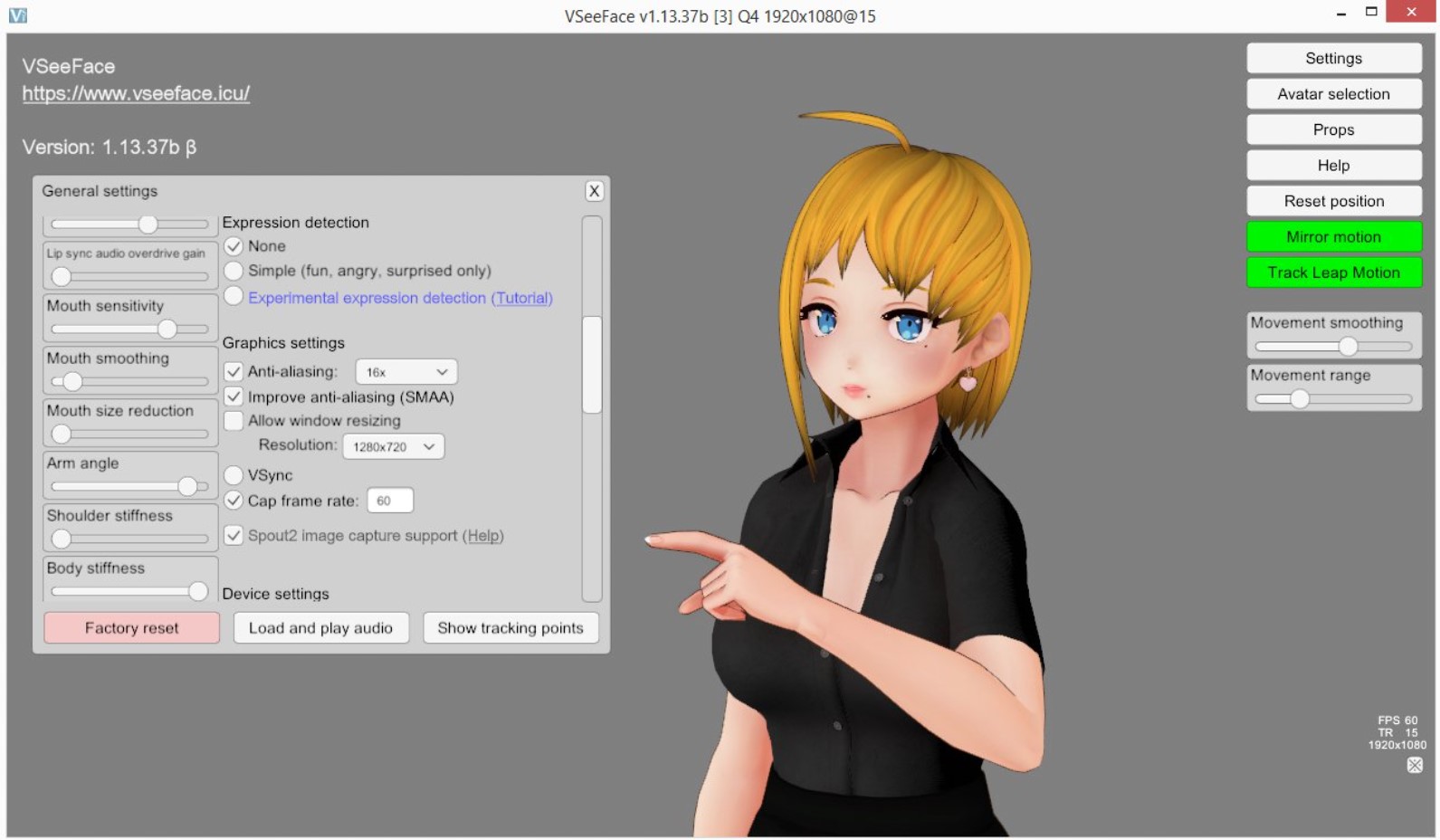The height and width of the screenshot is (840, 1440).
Task: Click the VSeeFace app icon in title bar
Action: tap(17, 15)
